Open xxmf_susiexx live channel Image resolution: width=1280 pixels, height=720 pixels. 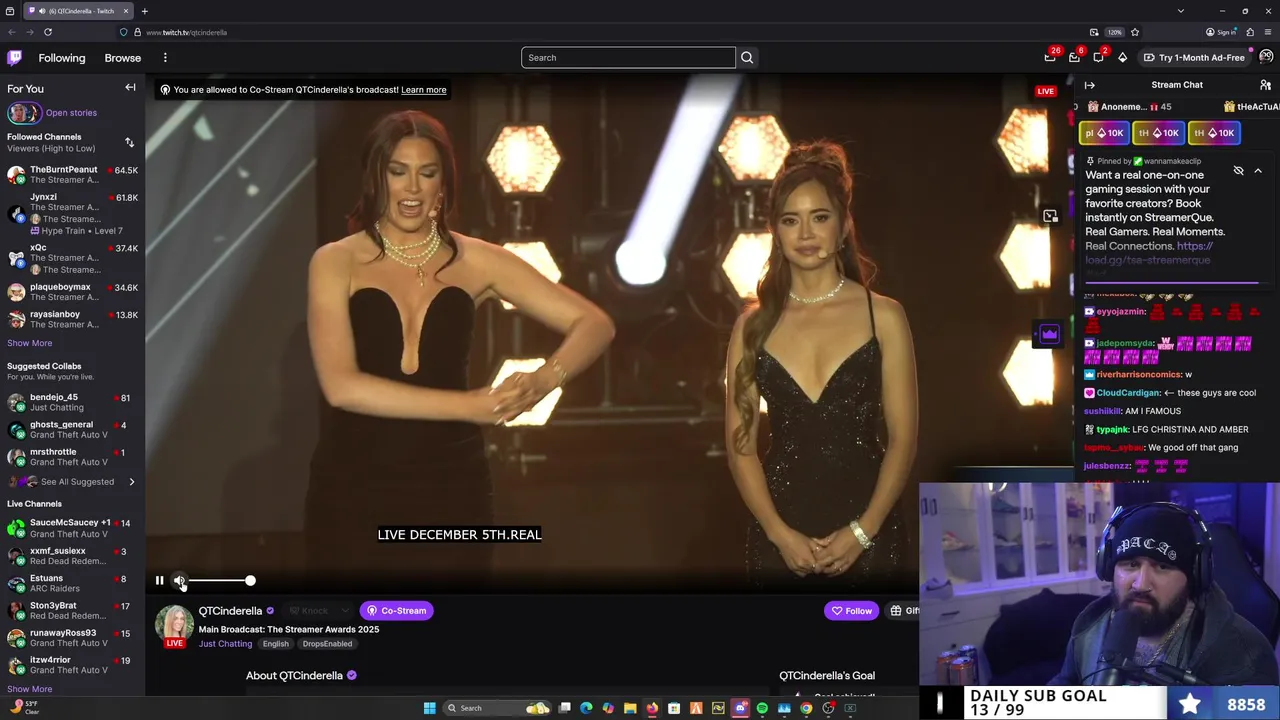72,556
